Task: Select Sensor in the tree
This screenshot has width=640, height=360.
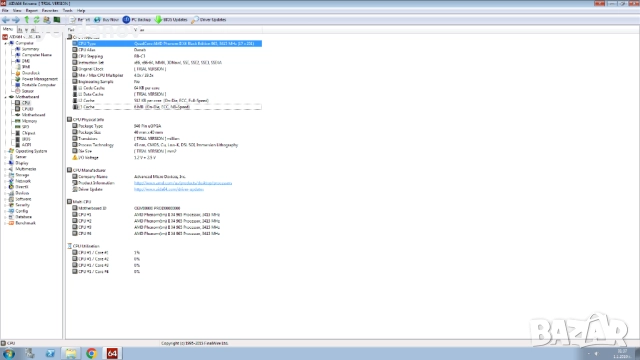Action: (27, 91)
